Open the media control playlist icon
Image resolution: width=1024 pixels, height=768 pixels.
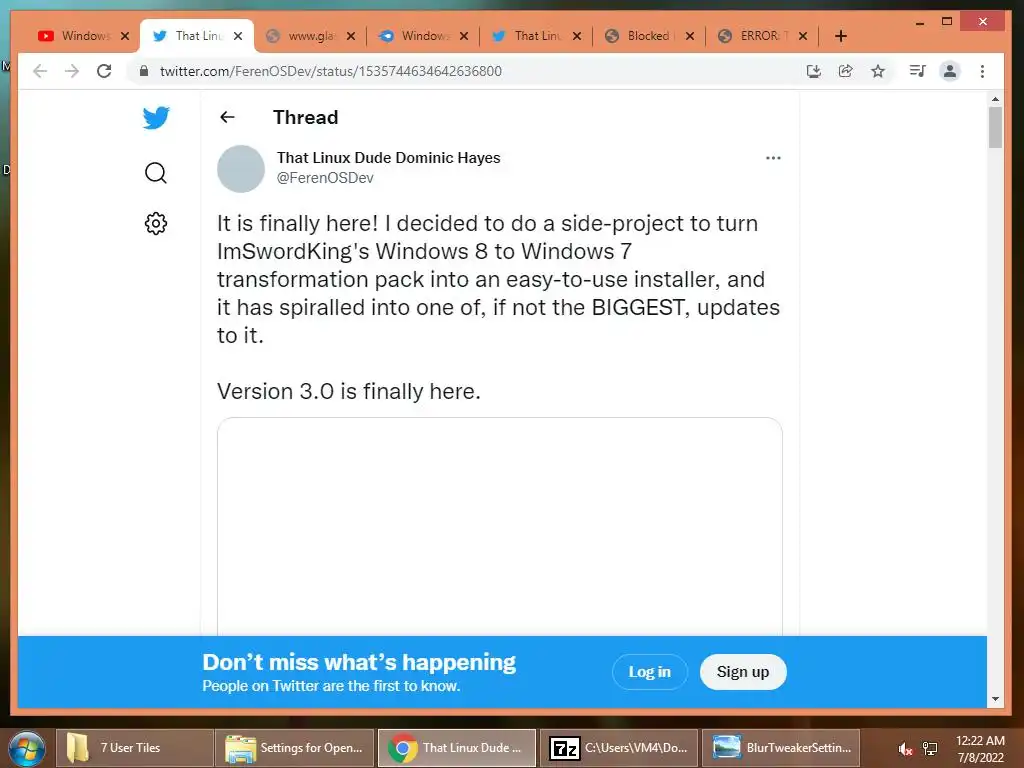point(918,71)
